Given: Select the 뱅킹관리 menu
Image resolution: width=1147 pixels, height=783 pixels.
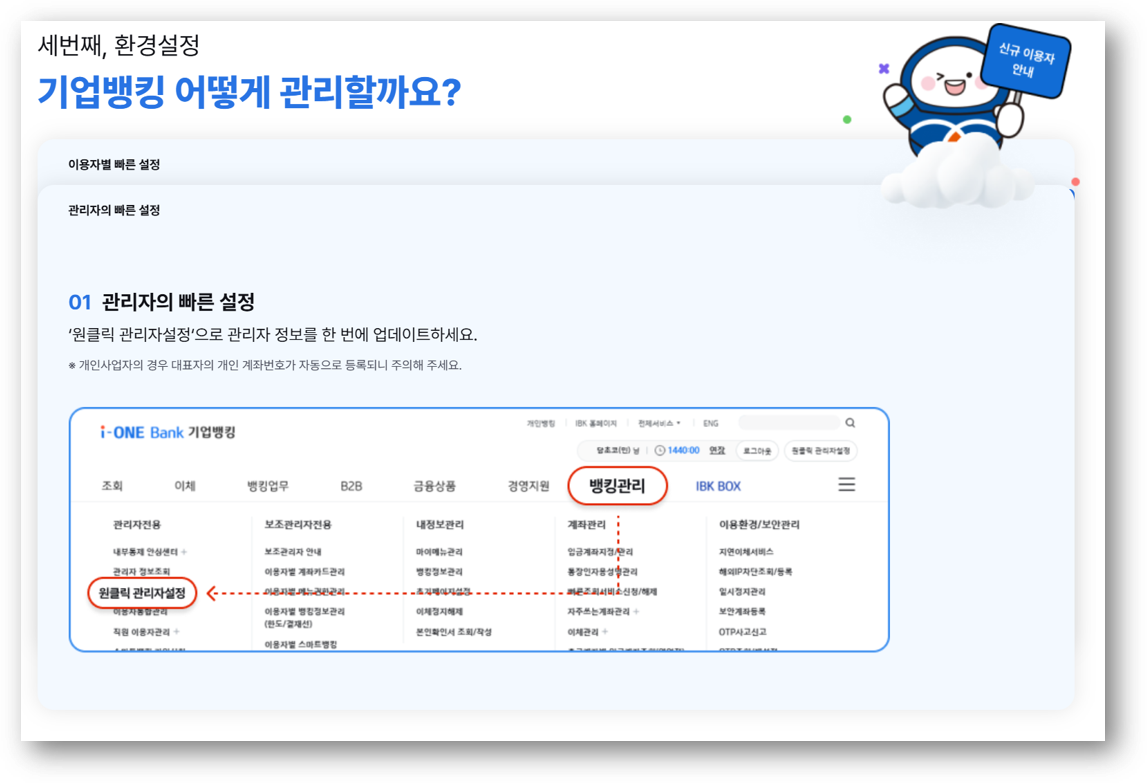Looking at the screenshot, I should tap(617, 486).
